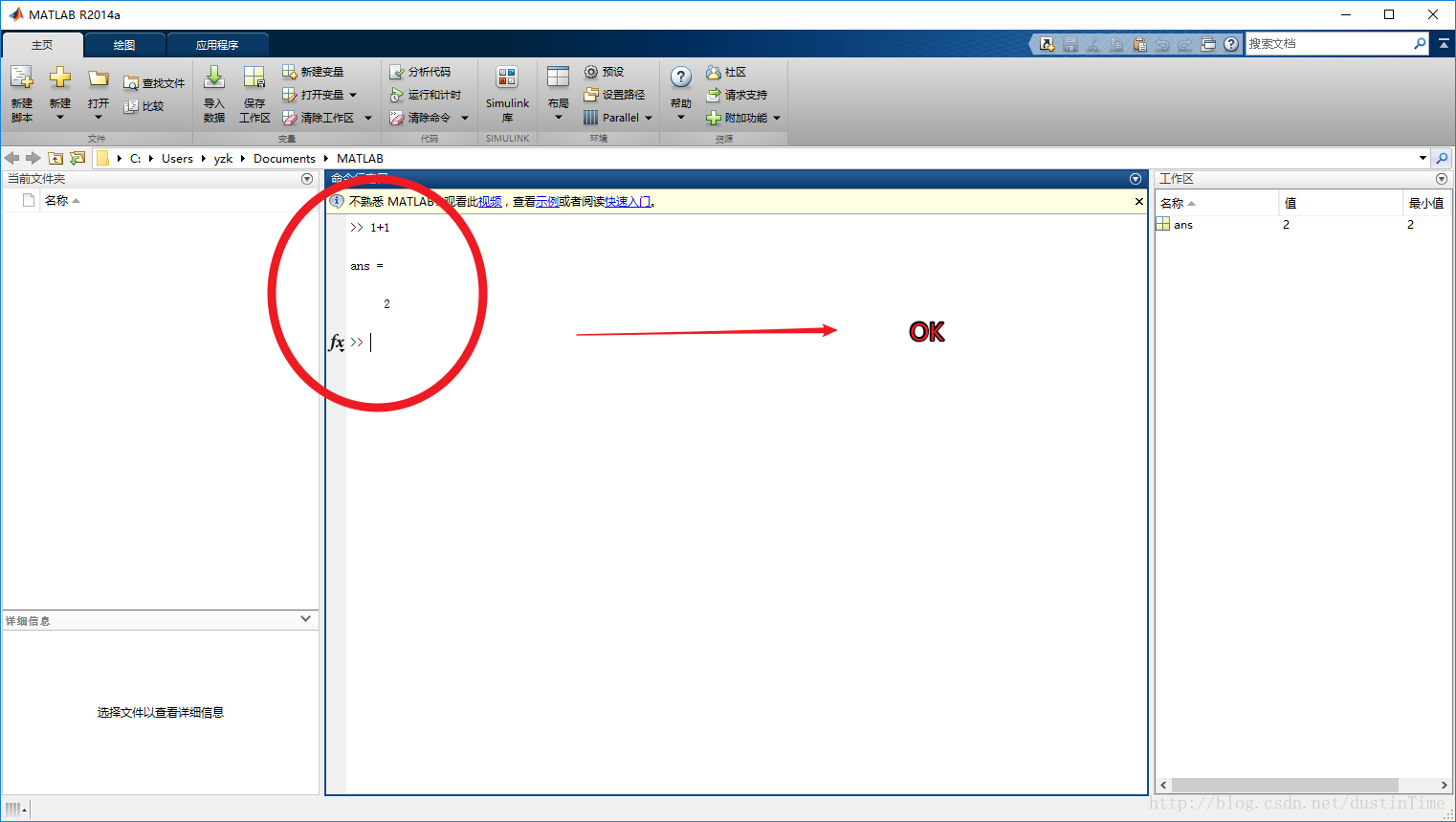Open the Simulink 库 library icon
The width and height of the screenshot is (1456, 822).
pos(507,78)
